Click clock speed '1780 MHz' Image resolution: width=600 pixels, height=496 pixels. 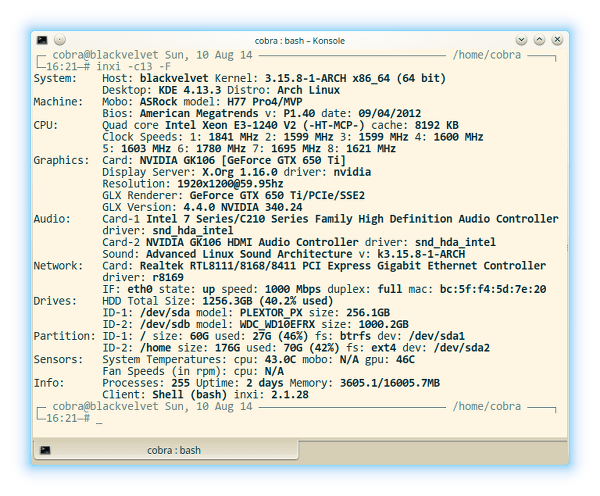coord(220,149)
